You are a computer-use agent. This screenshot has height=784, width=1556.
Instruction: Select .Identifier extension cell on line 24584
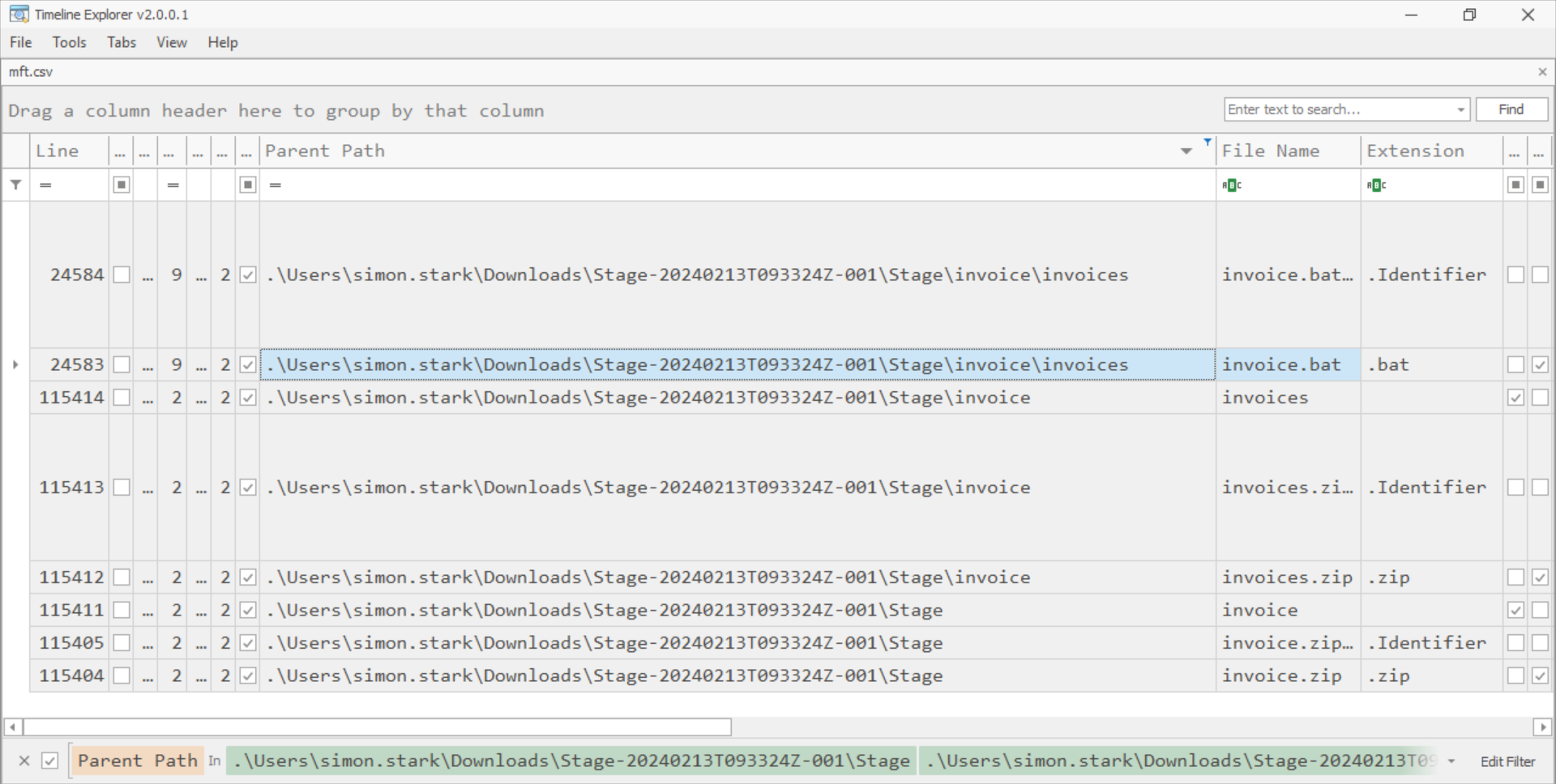pos(1432,275)
